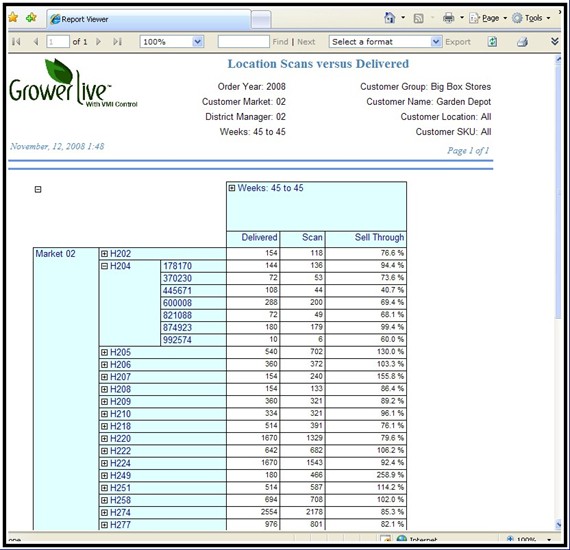Screen dimensions: 570x550
Task: Expand location H206
Action: (x=104, y=365)
